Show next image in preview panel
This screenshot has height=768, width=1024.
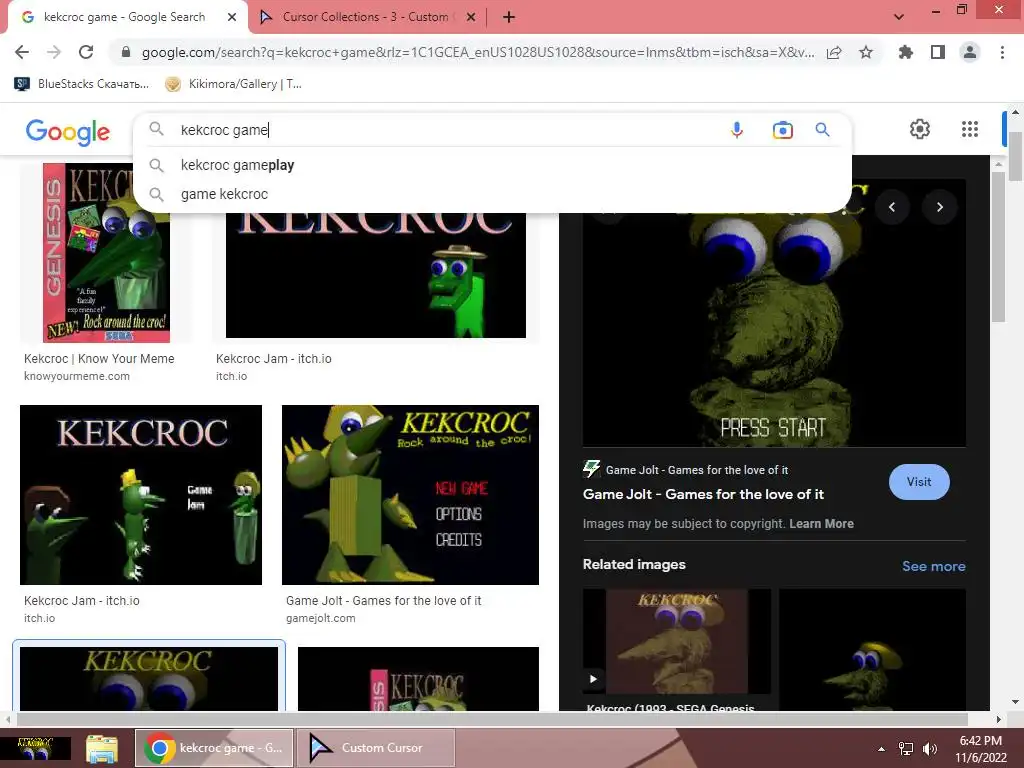tap(940, 207)
